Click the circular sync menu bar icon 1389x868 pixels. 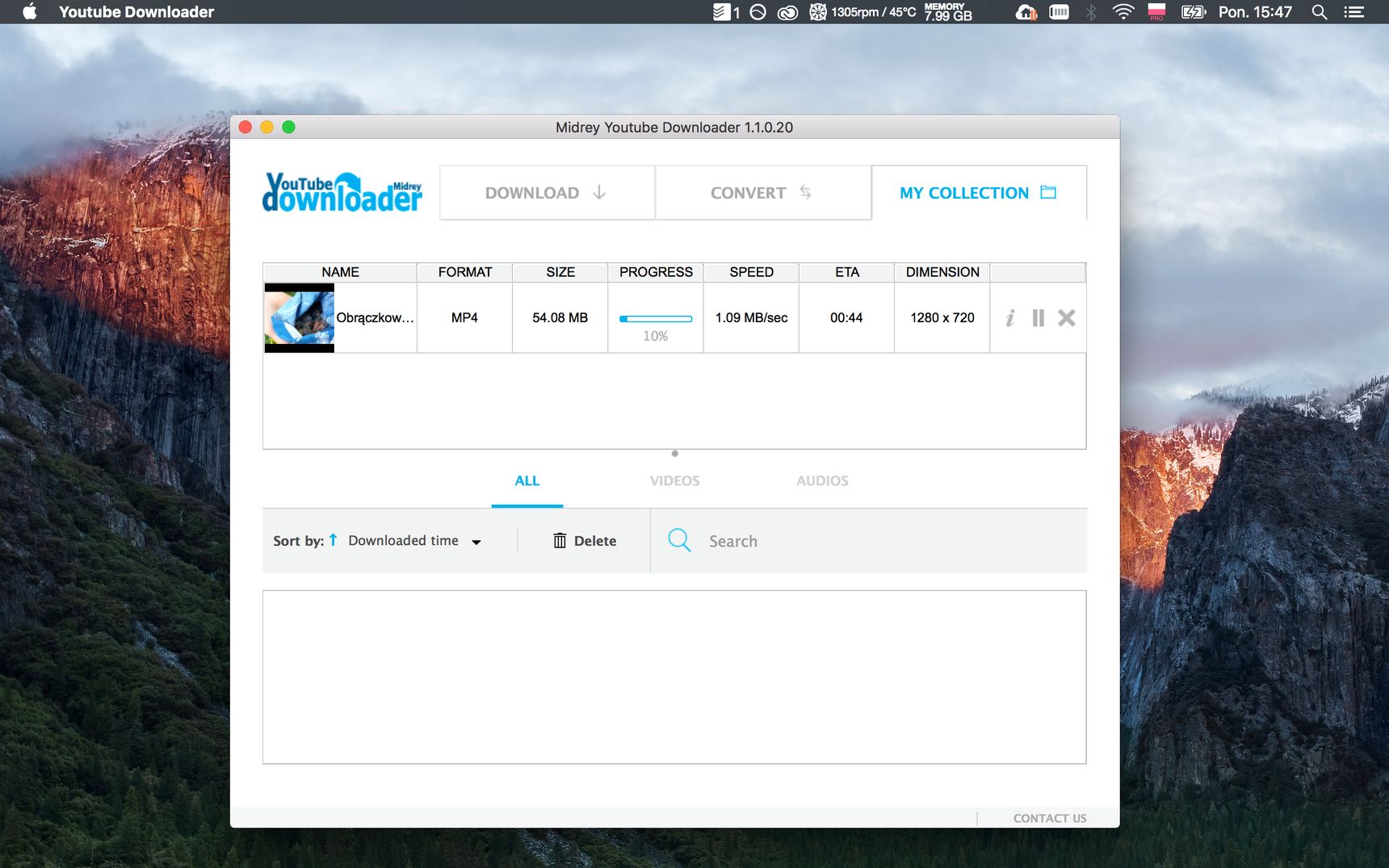click(757, 11)
